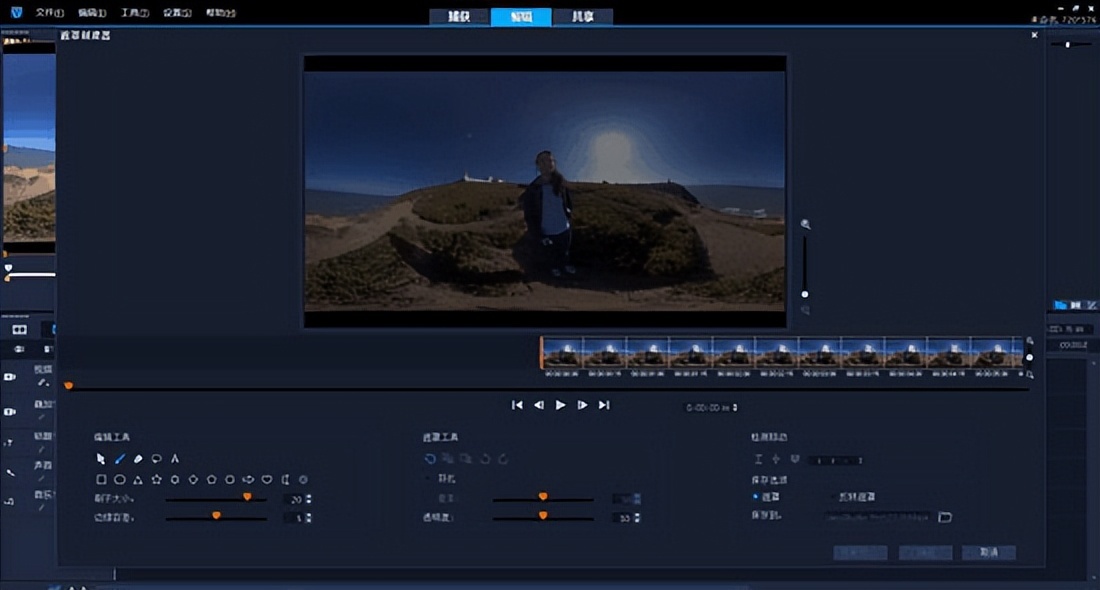
Task: Close the mask creator dialog
Action: point(1034,35)
